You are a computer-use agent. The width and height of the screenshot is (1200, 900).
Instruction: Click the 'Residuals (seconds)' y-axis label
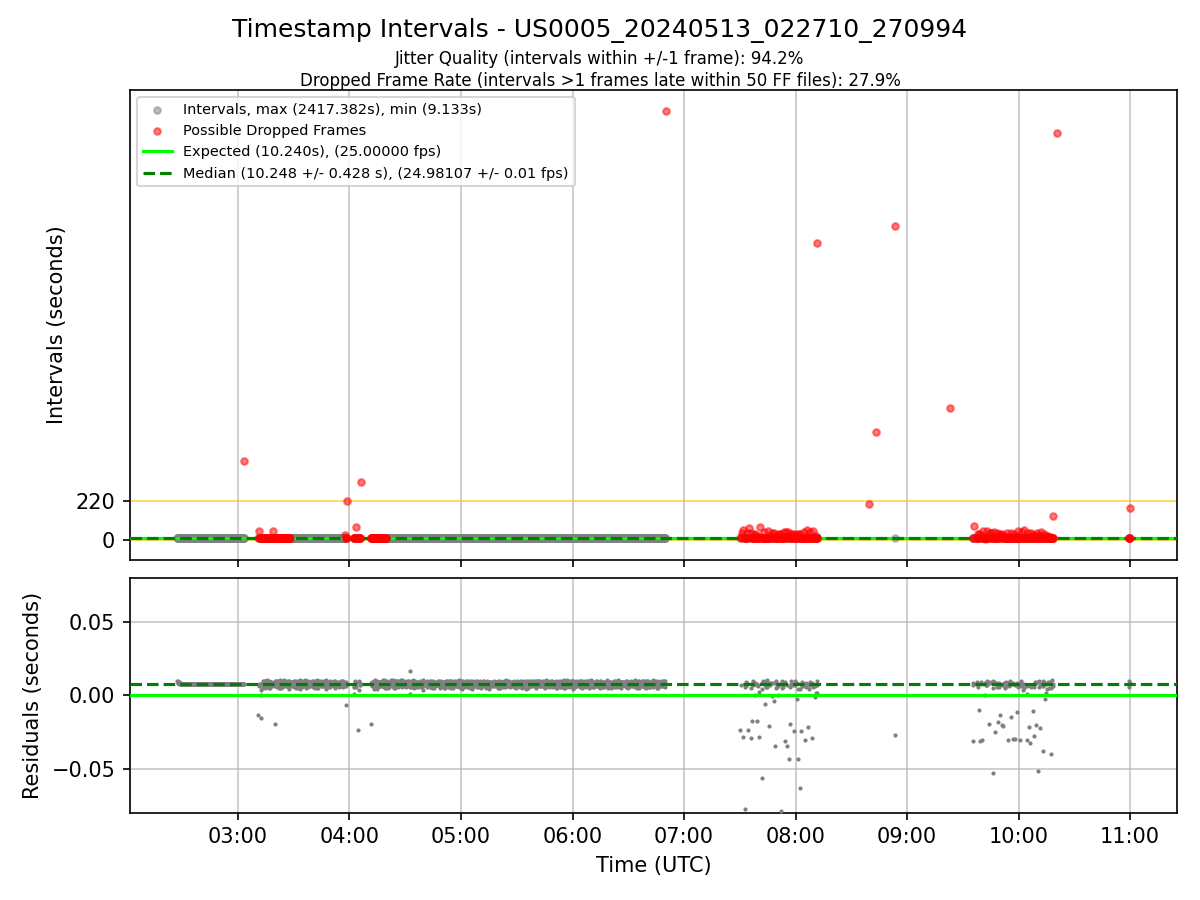32,696
